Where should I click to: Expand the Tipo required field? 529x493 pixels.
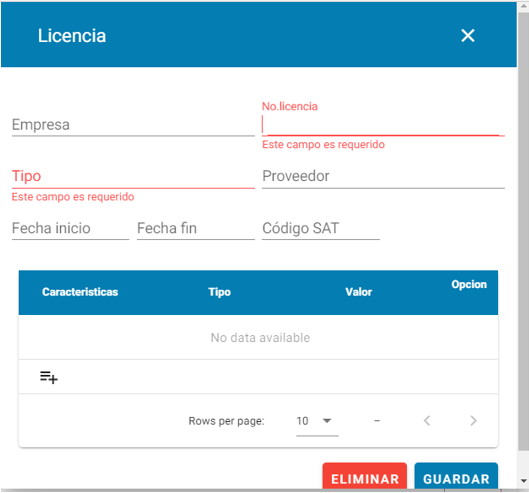(133, 176)
